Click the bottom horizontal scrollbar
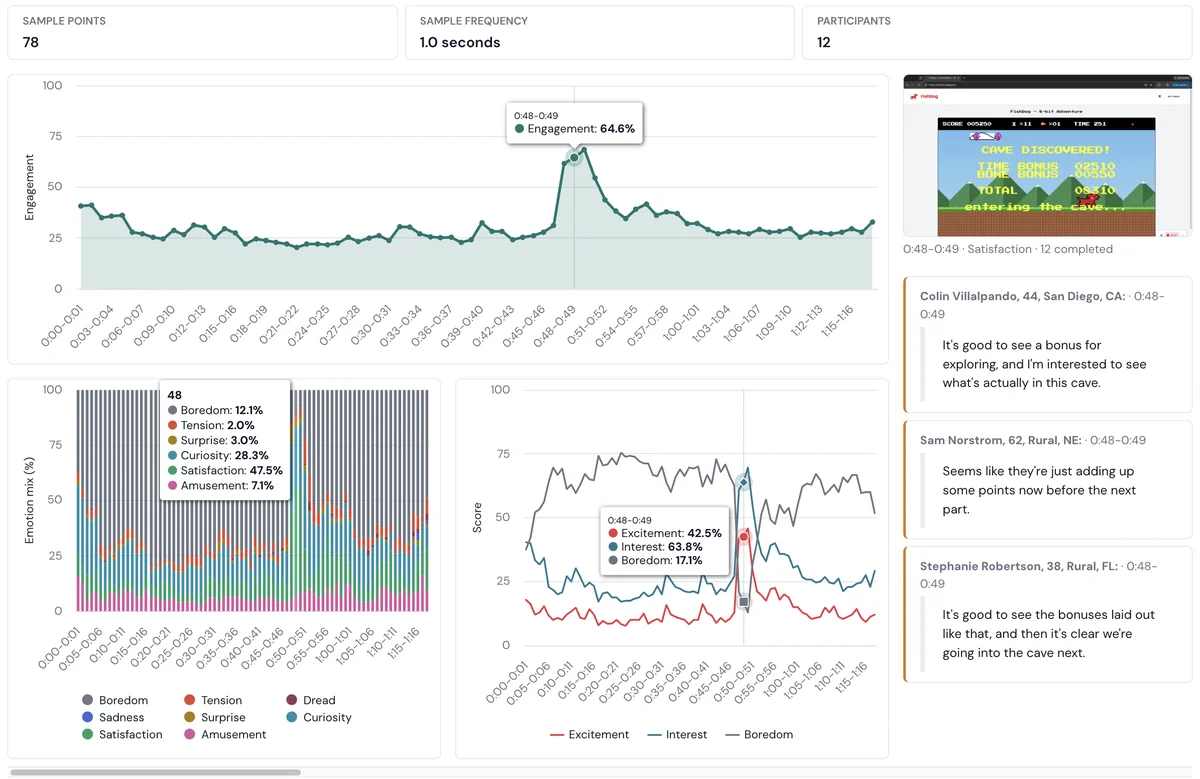This screenshot has height=779, width=1200. (155, 772)
